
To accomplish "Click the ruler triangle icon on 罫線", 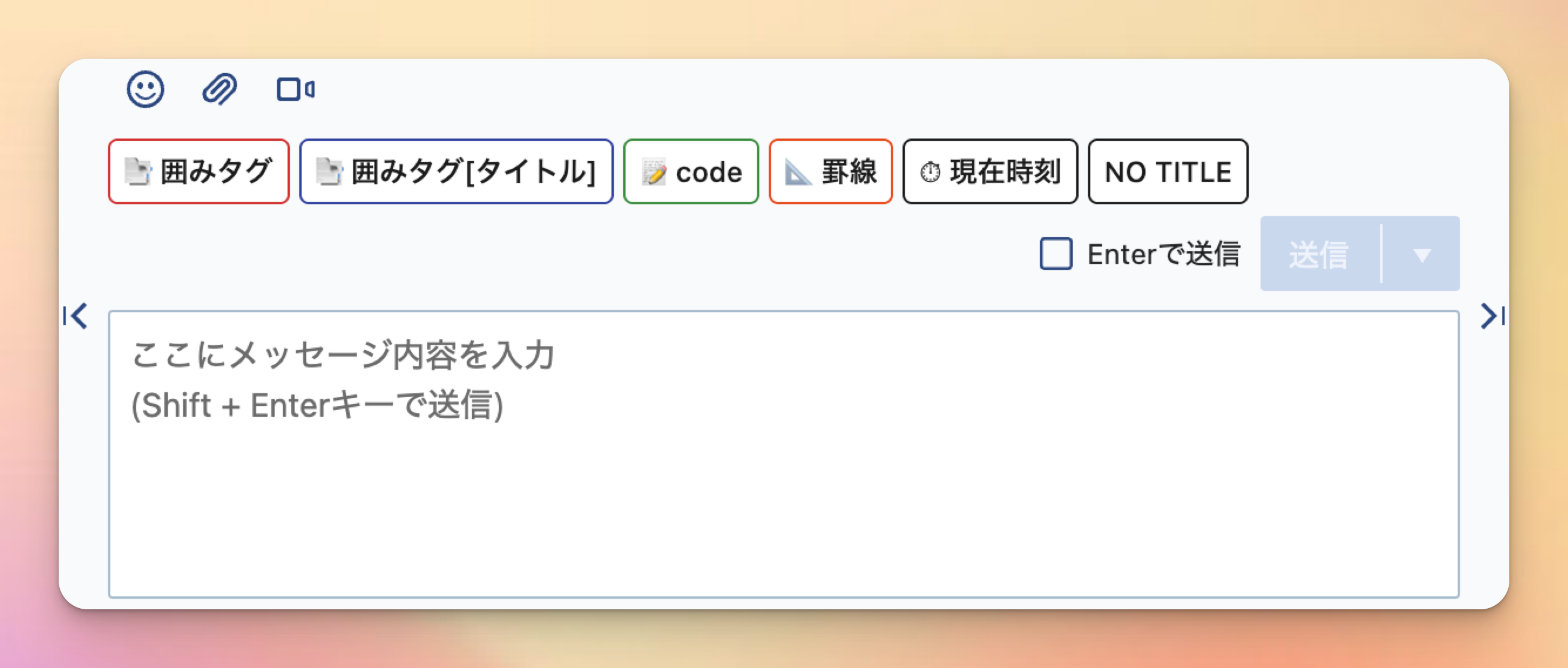I will point(798,172).
